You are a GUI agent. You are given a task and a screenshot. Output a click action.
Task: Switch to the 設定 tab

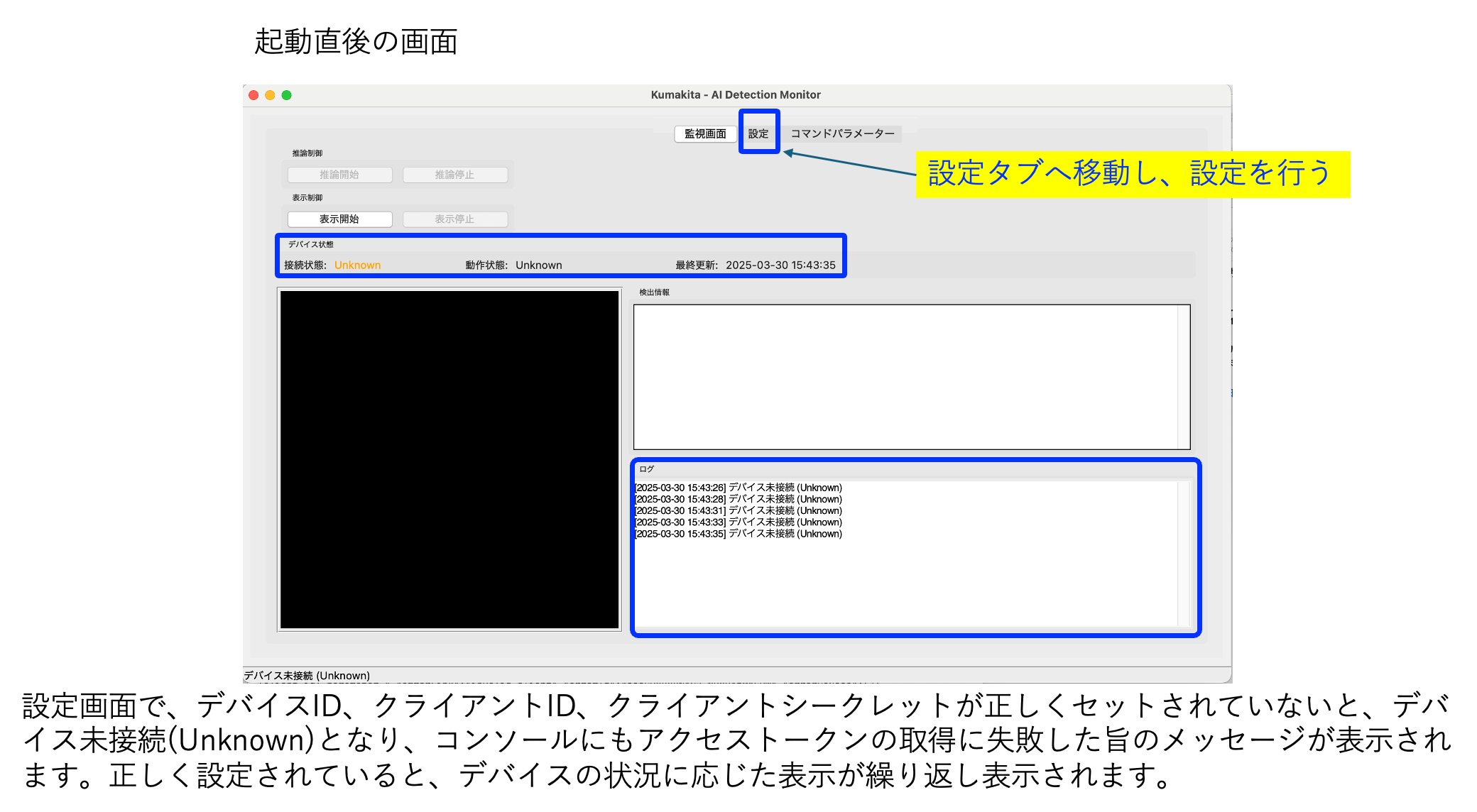pos(758,133)
